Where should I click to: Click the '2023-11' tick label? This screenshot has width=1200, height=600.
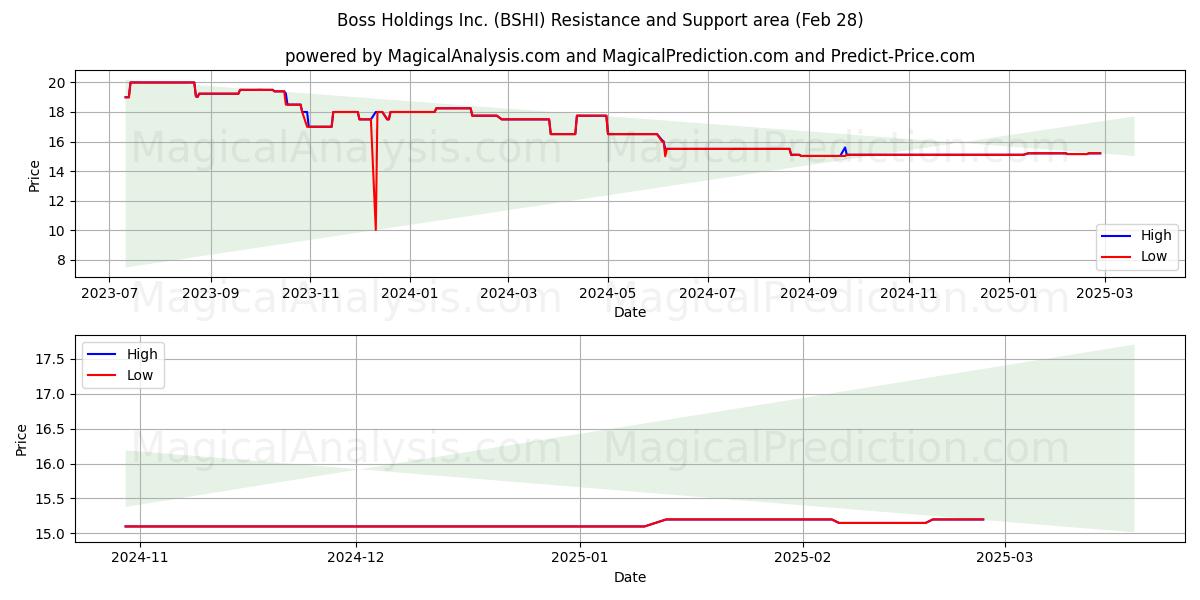310,294
